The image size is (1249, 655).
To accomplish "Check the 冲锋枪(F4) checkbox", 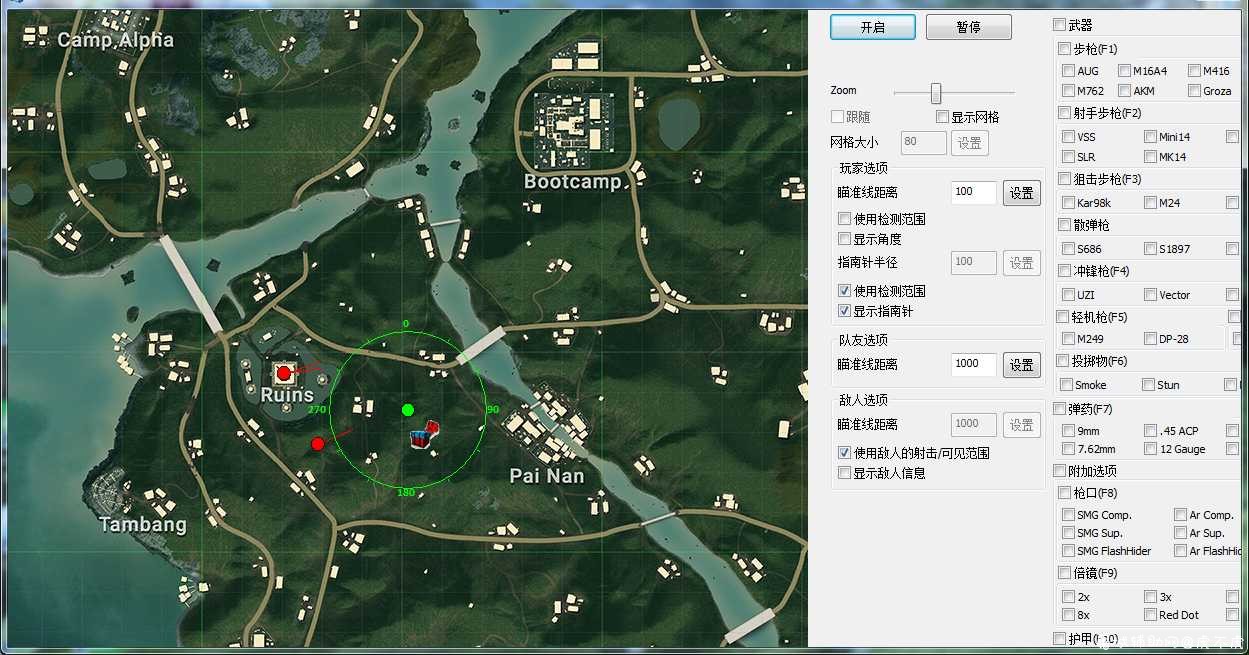I will pos(1064,271).
